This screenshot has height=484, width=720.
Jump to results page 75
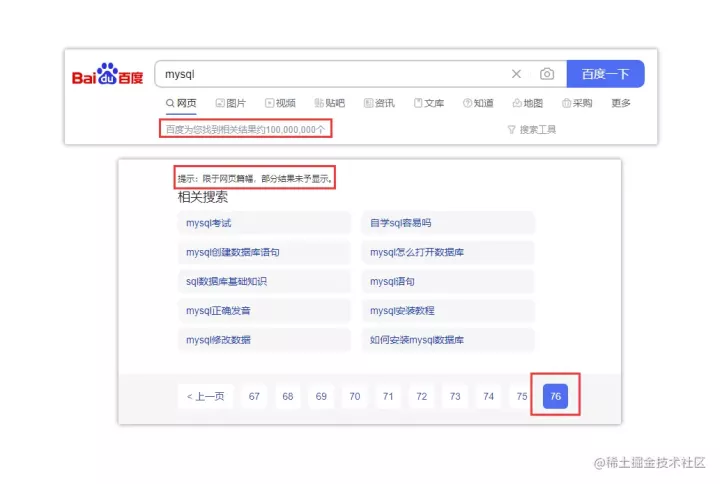pyautogui.click(x=521, y=396)
